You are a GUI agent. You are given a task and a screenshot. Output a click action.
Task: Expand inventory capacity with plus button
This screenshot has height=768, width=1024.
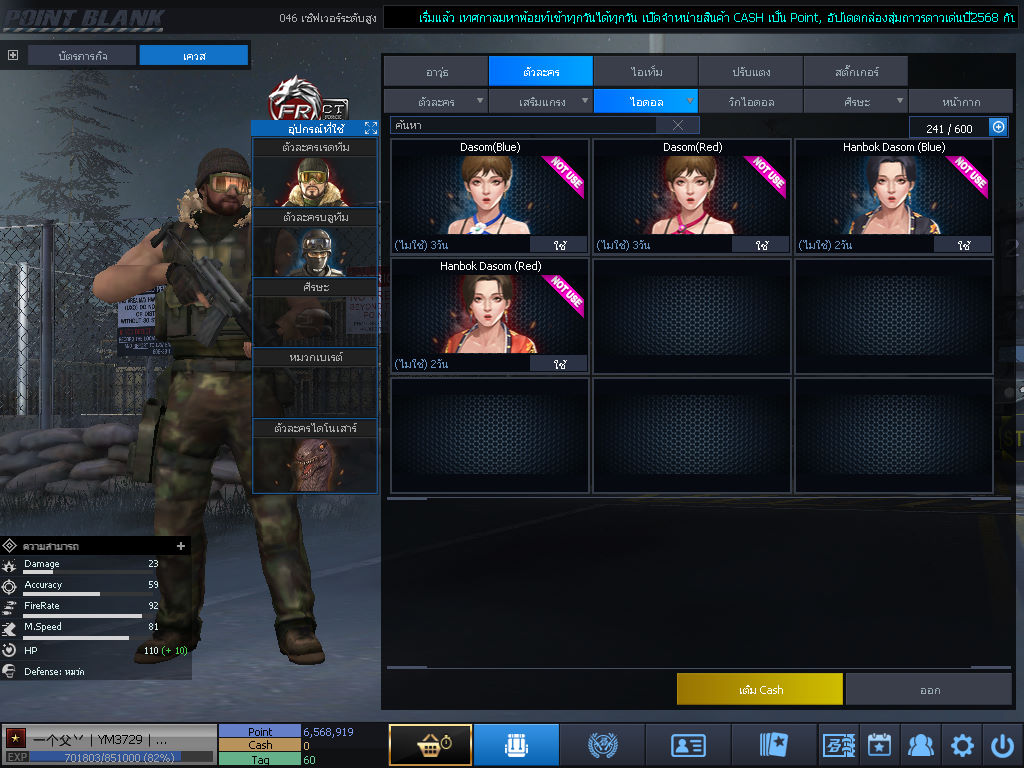pos(998,127)
